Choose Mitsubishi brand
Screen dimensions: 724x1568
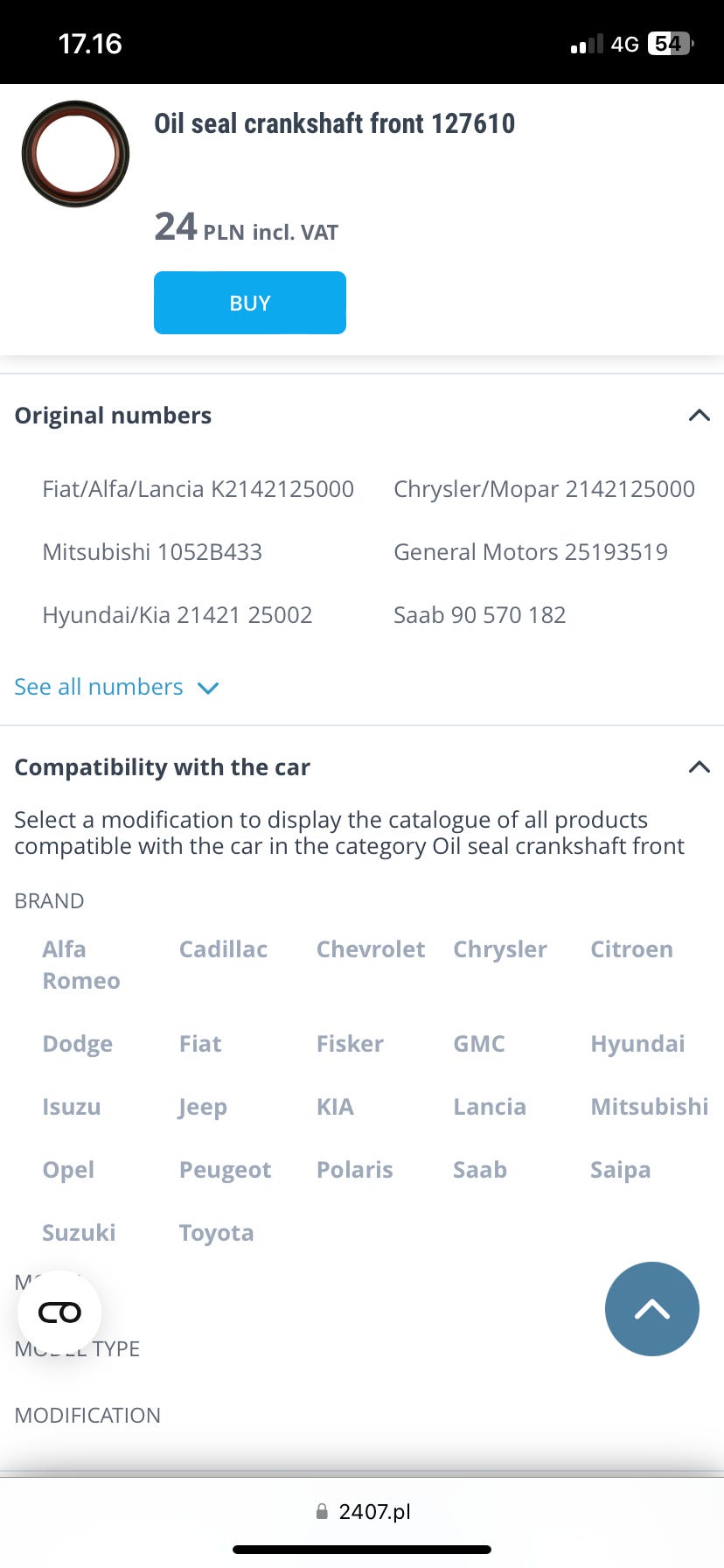[649, 1107]
